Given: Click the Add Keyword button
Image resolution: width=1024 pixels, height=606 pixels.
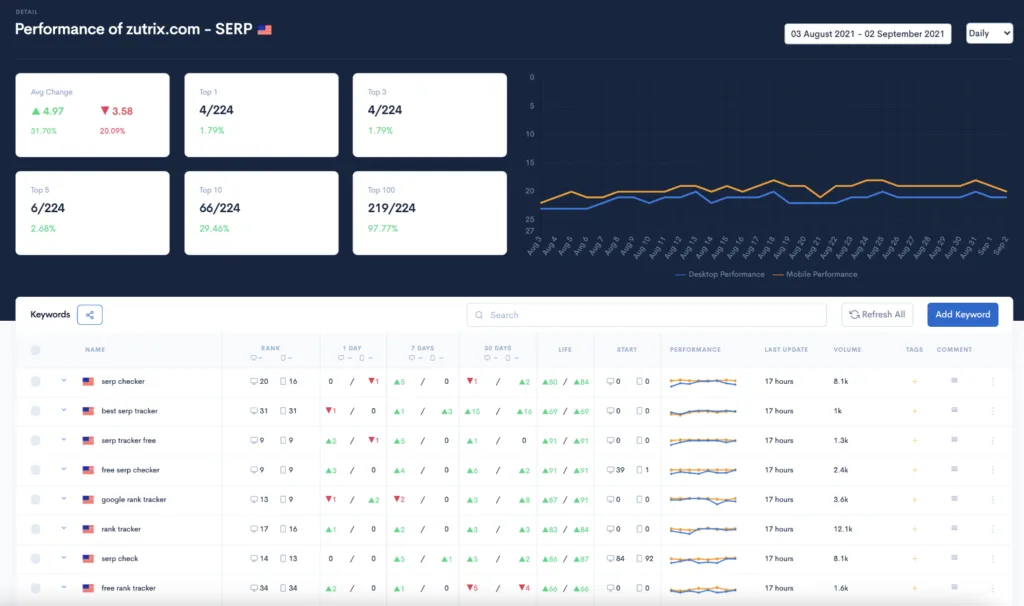Looking at the screenshot, I should pyautogui.click(x=962, y=315).
